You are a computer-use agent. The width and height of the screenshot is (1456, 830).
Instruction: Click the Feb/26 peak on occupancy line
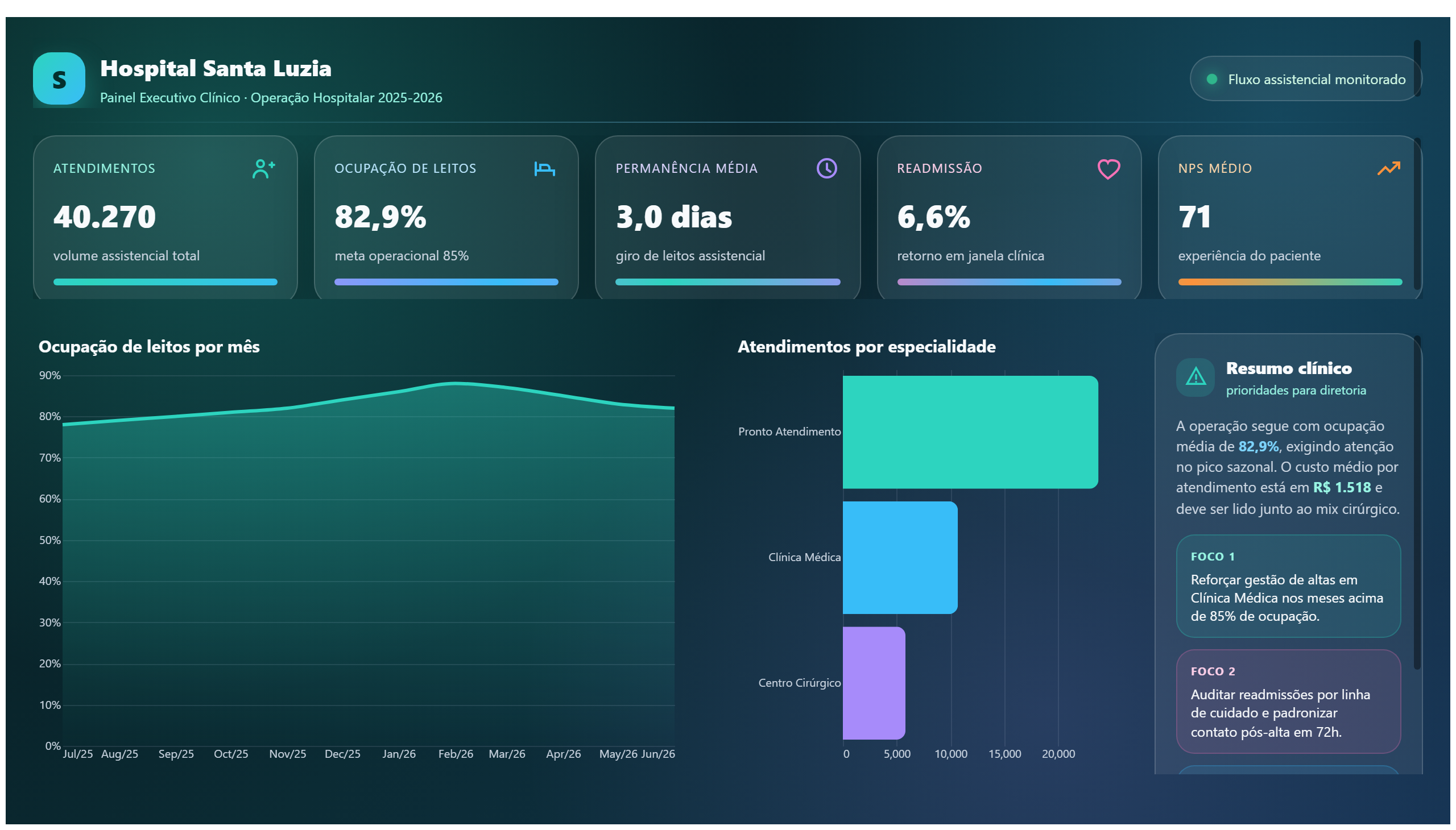[454, 383]
